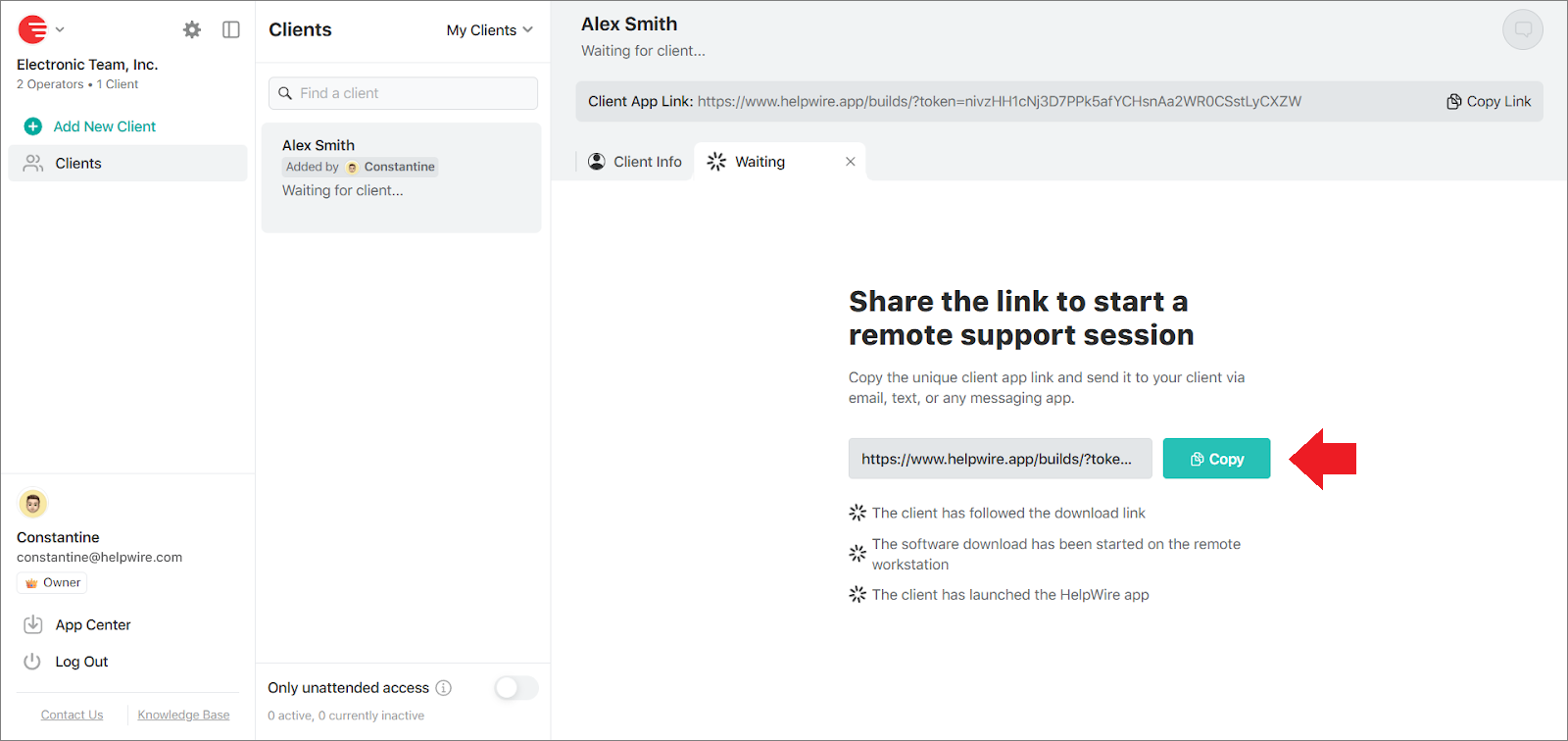Click the Alex Smith header name
Viewport: 1568px width, 741px height.
tap(629, 24)
